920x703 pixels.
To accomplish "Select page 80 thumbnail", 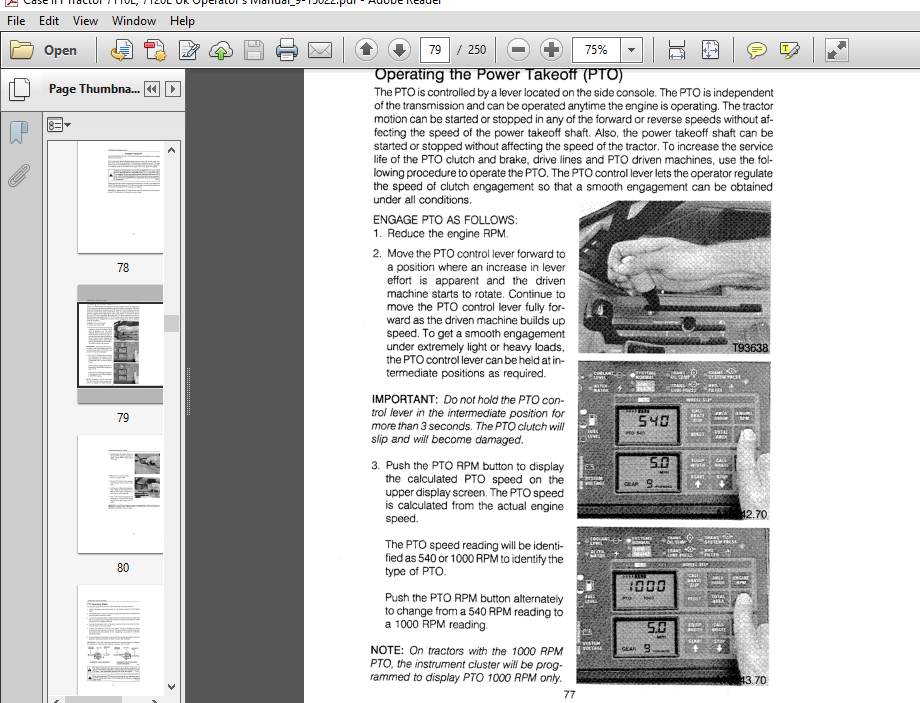I will coord(120,494).
